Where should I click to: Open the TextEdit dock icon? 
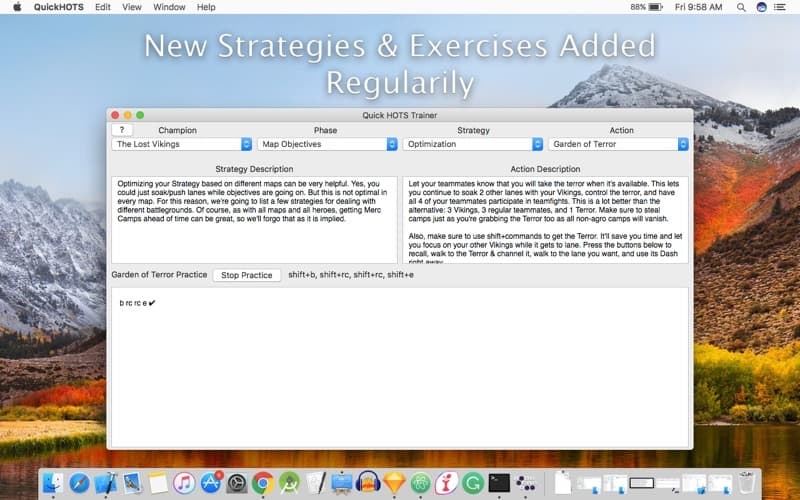coord(316,483)
